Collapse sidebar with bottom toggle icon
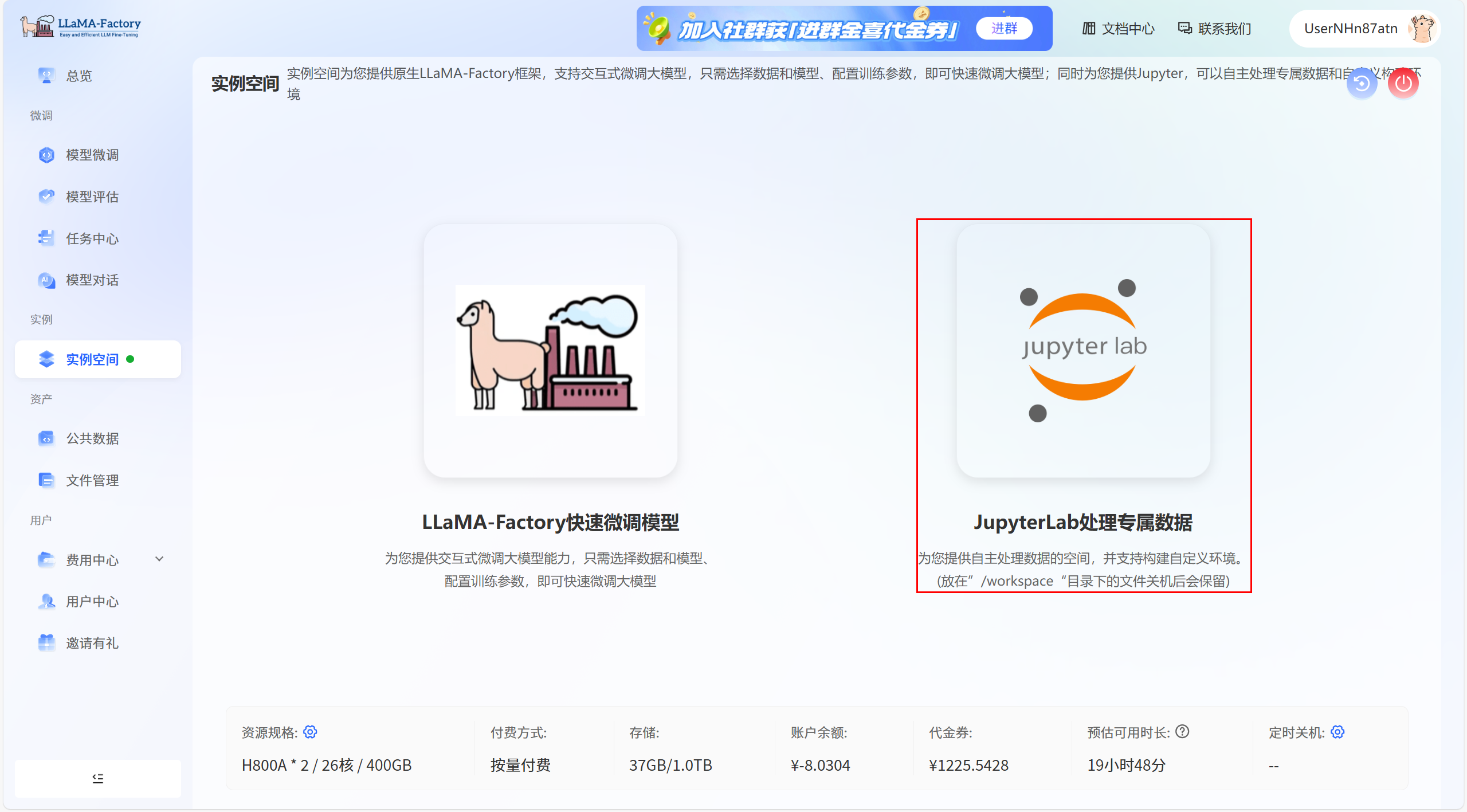 tap(98, 778)
